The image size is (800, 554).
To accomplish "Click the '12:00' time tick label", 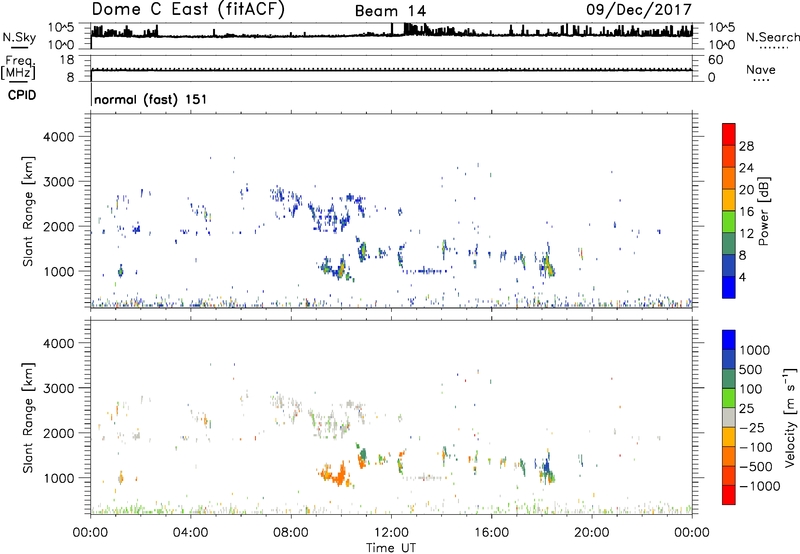I will (x=391, y=533).
